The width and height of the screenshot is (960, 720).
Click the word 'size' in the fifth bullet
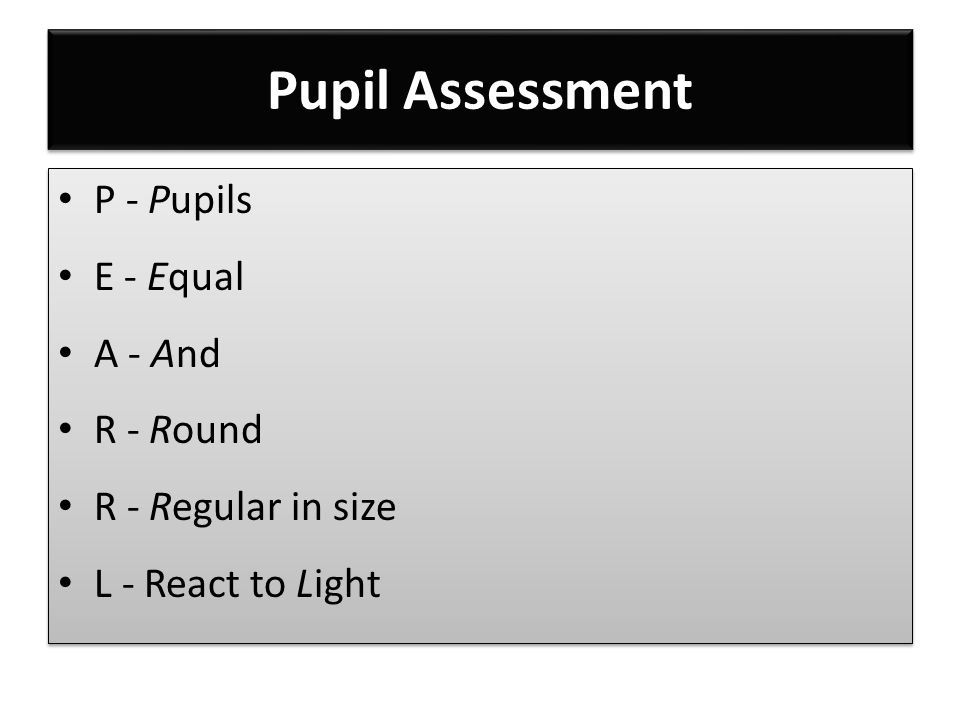click(x=364, y=508)
